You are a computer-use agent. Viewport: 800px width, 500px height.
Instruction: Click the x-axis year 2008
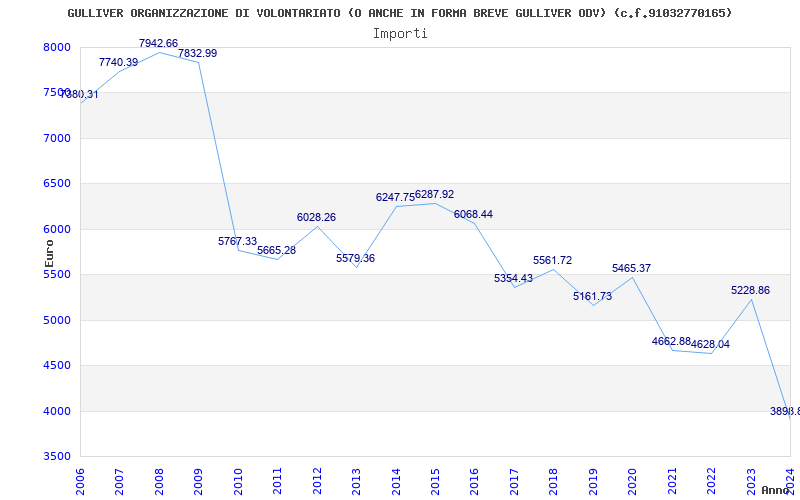point(159,482)
